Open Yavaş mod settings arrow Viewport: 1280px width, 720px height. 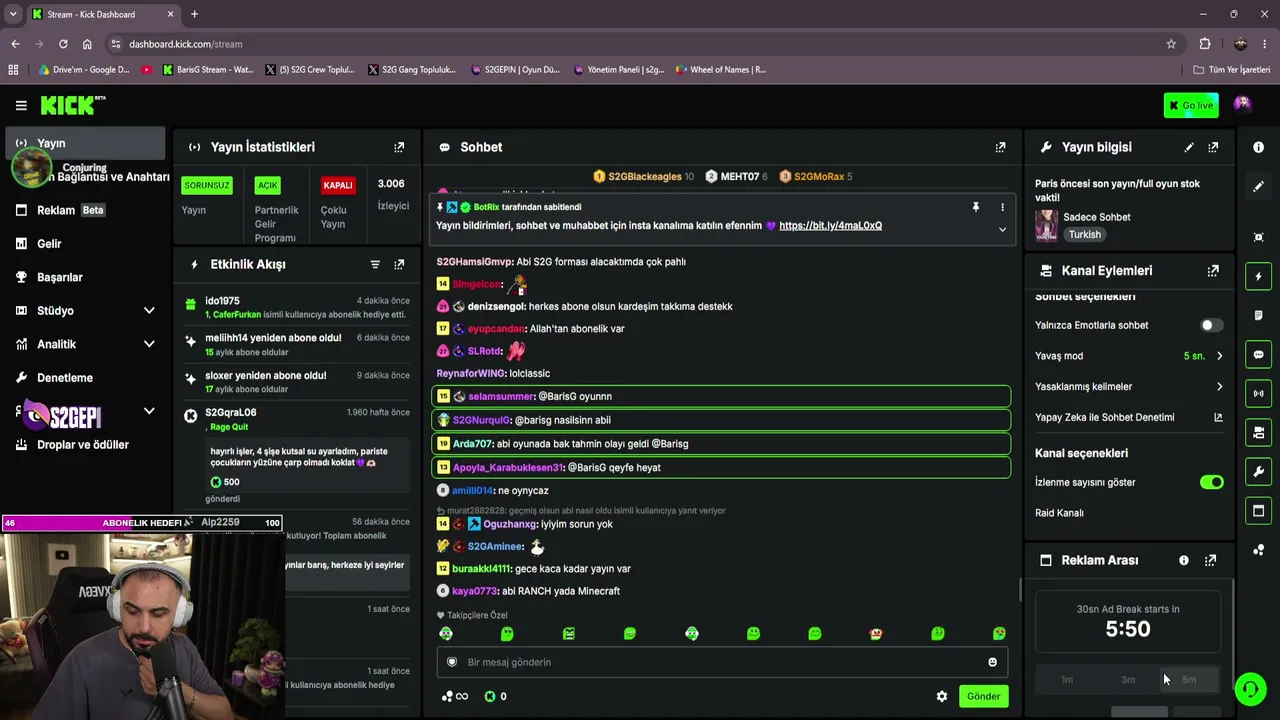pyautogui.click(x=1219, y=356)
